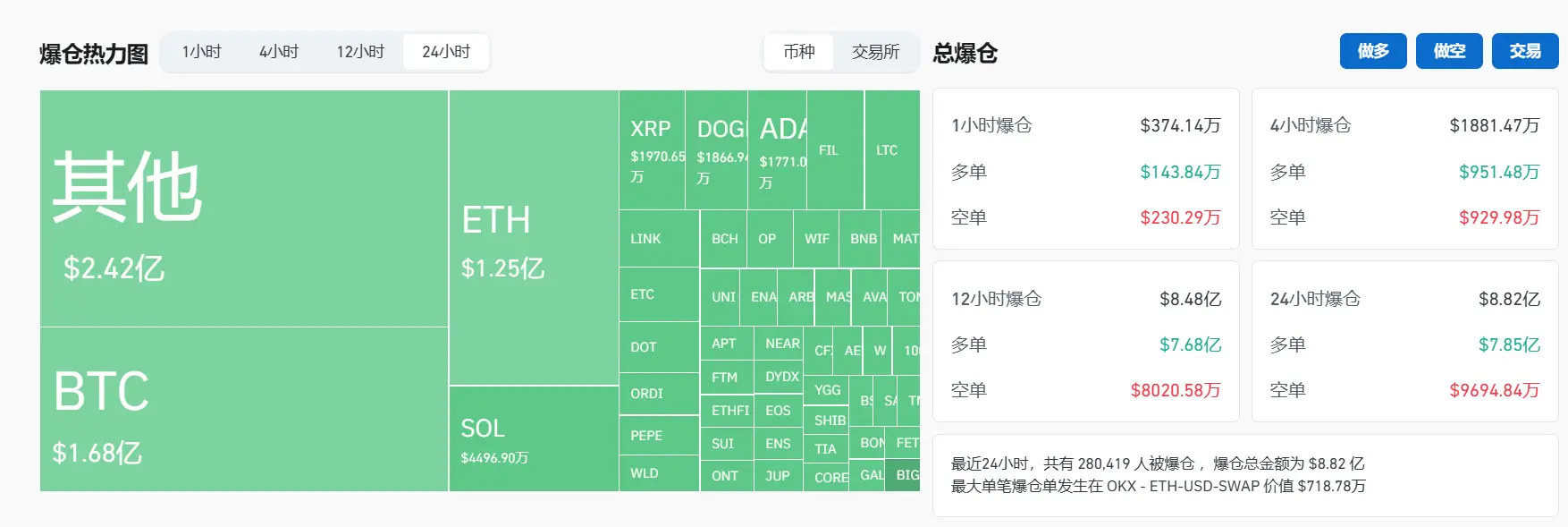Select the DOT tile
Viewport: 1568px width, 527px height.
coord(659,347)
